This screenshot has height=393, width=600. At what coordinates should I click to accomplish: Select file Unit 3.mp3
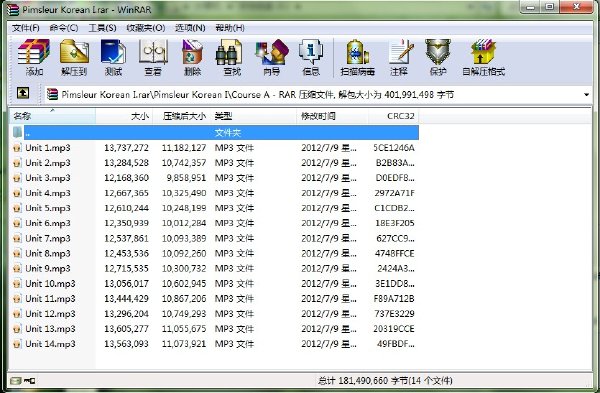click(48, 178)
